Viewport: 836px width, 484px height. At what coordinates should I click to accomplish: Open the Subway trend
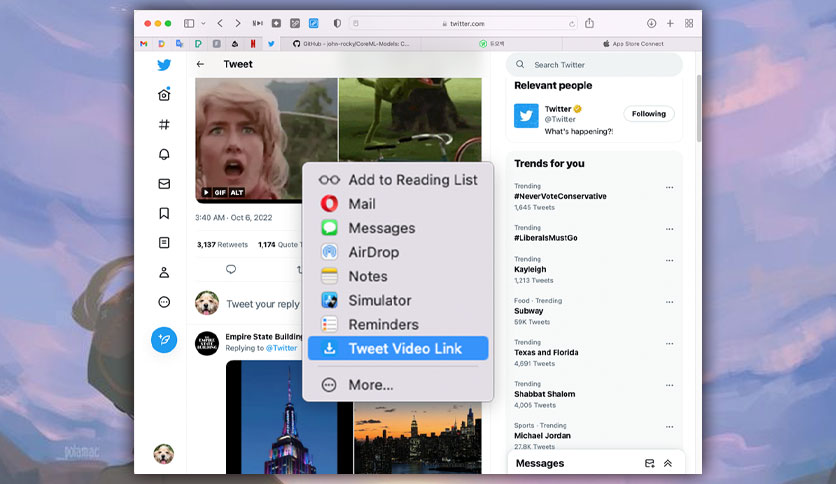[528, 311]
